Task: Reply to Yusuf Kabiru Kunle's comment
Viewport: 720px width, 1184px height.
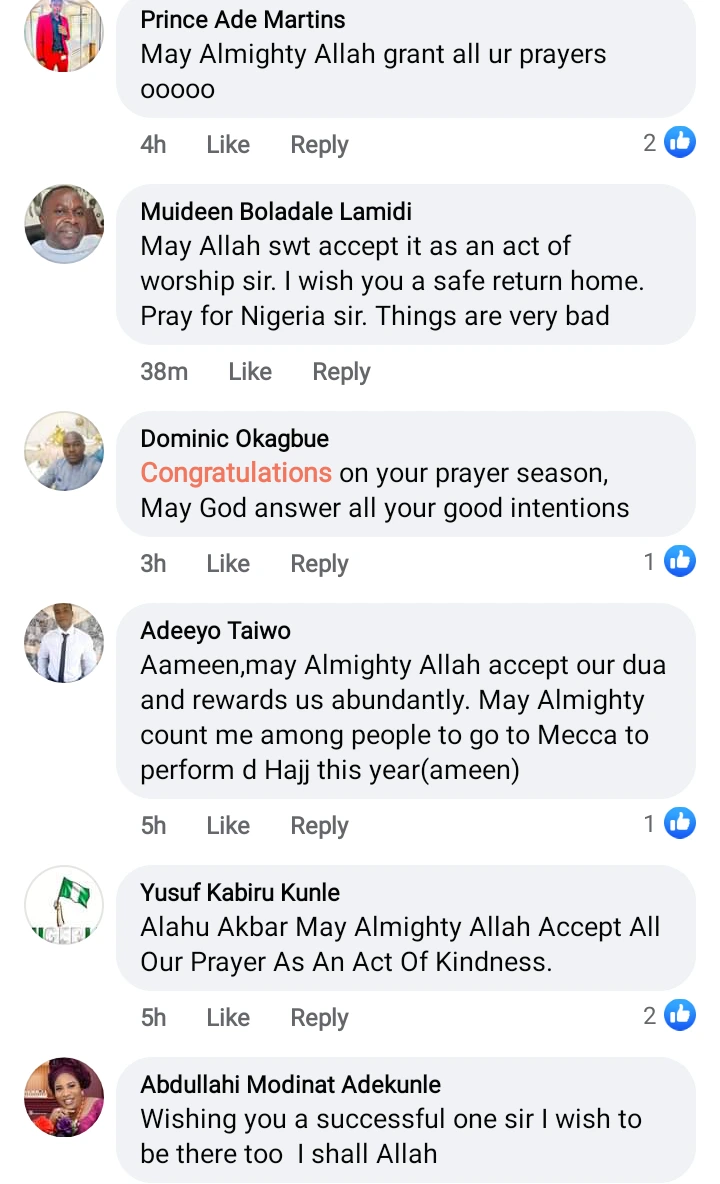Action: 319,1018
